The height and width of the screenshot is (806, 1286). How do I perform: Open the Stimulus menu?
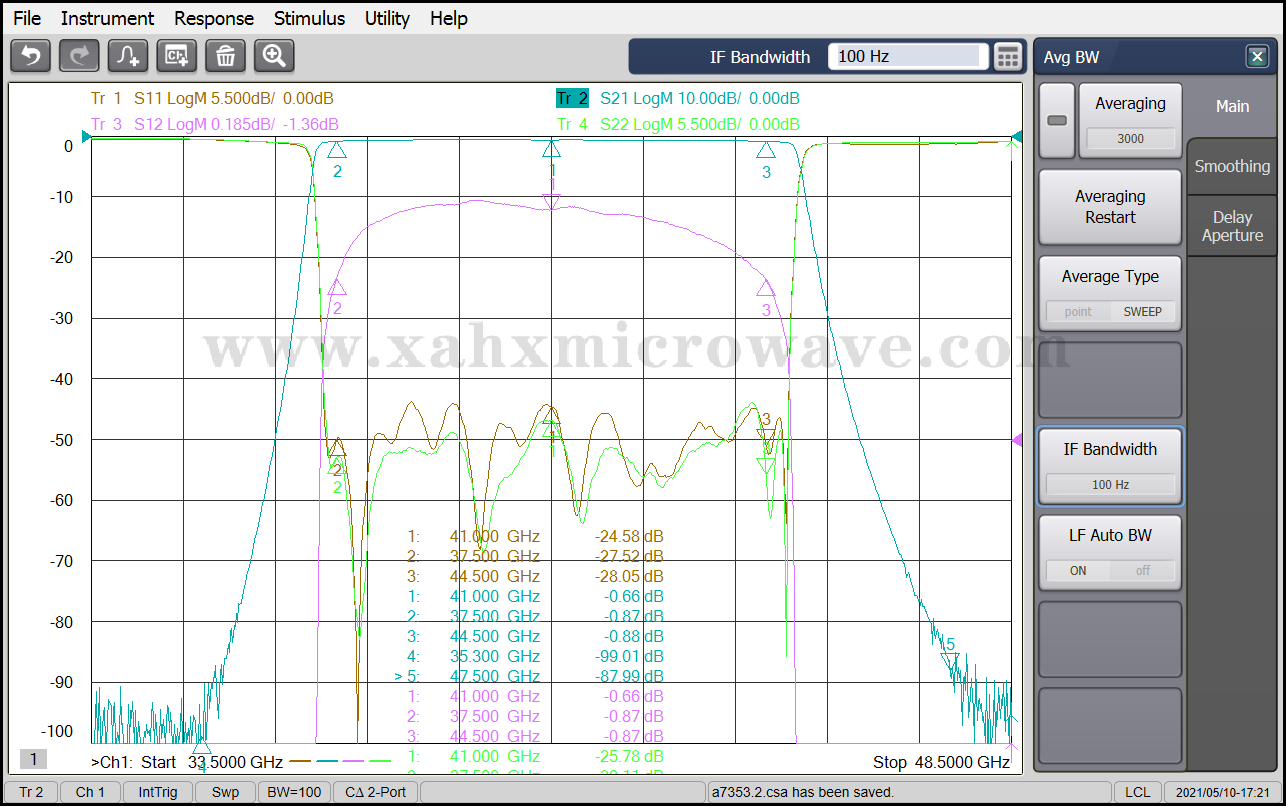click(309, 18)
